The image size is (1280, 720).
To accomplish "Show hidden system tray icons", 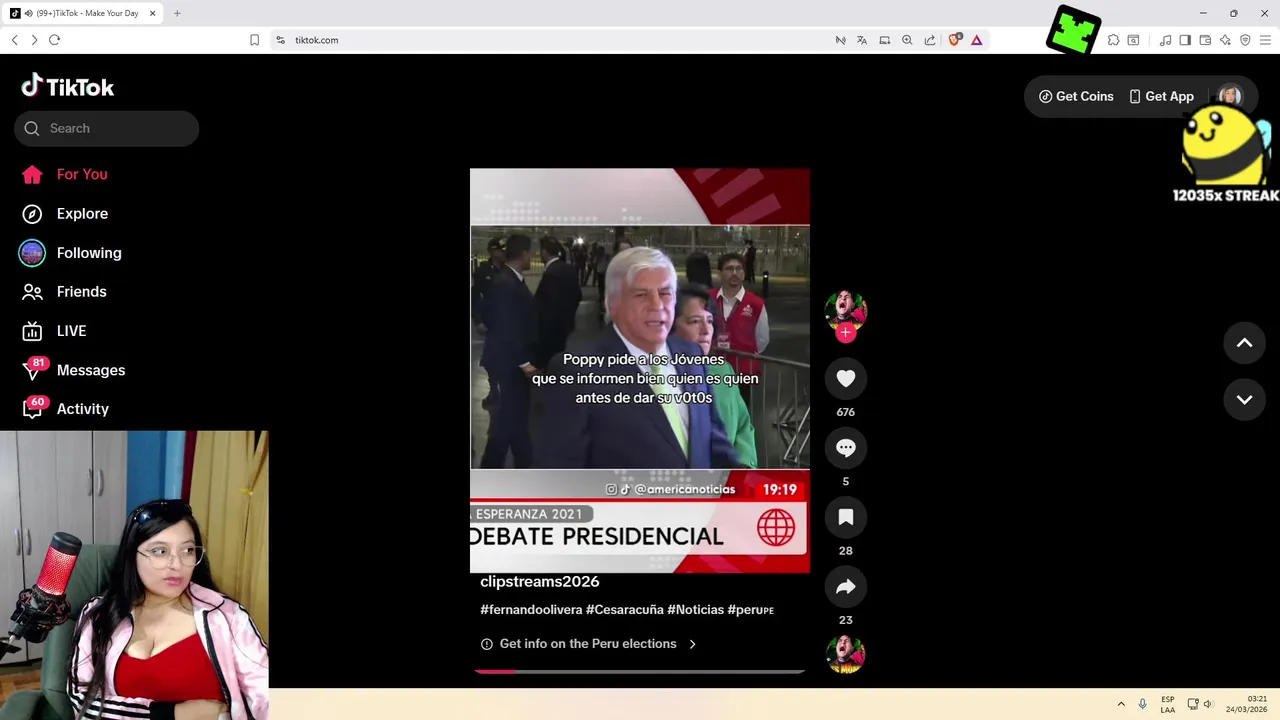I will click(1121, 704).
